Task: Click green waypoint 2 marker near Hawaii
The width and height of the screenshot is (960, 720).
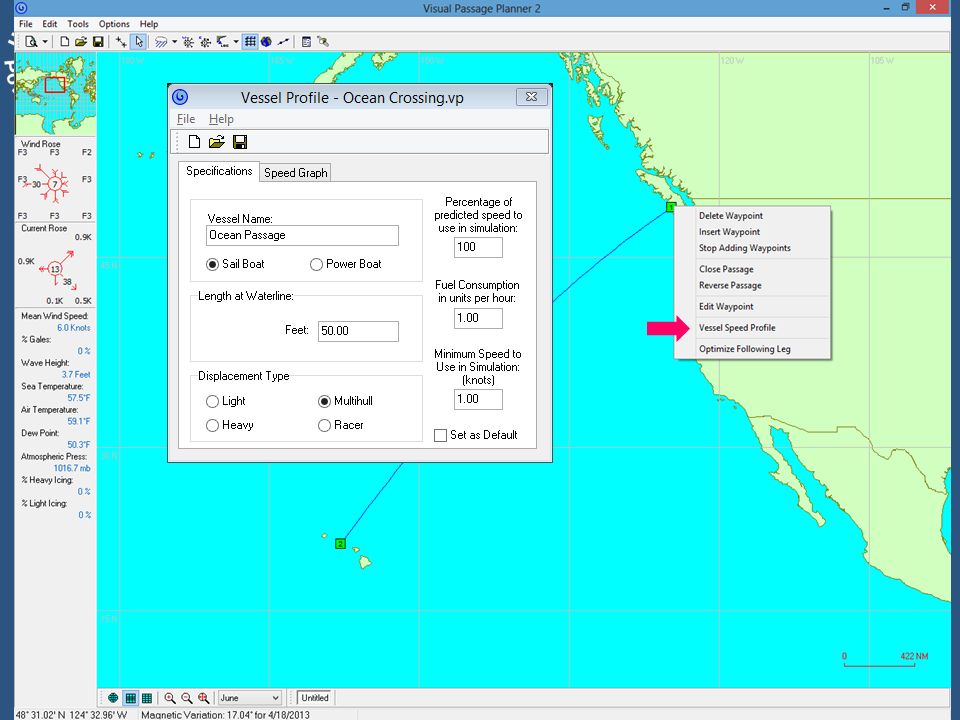Action: point(340,544)
